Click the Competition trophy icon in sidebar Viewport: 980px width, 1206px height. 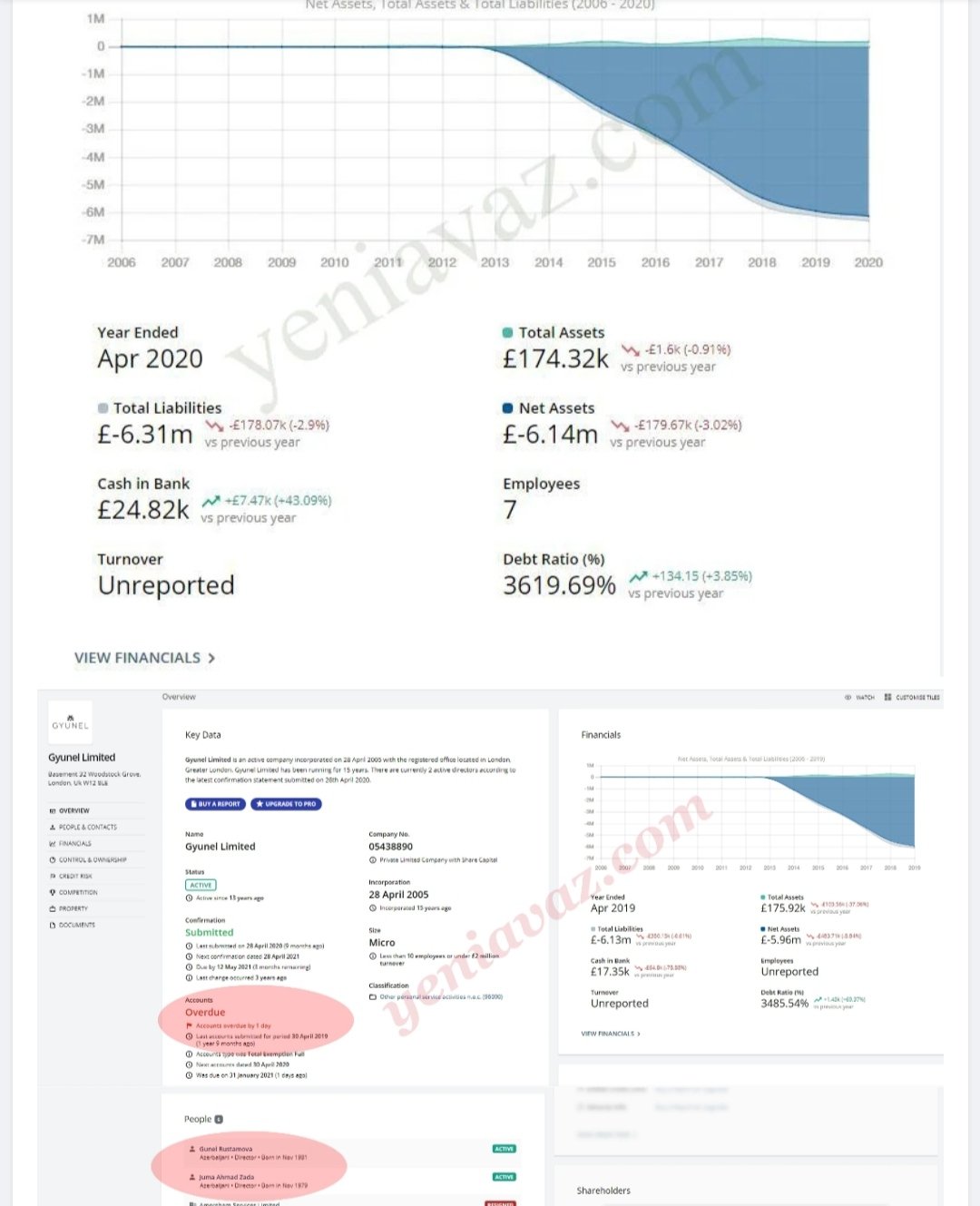(x=53, y=893)
